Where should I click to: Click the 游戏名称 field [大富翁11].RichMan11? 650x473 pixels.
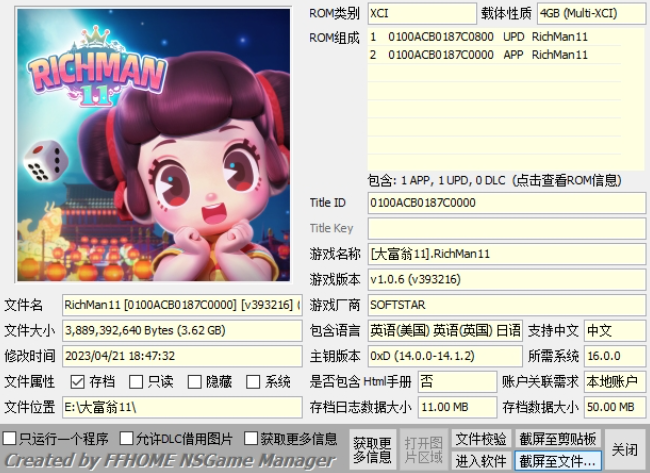(x=507, y=254)
